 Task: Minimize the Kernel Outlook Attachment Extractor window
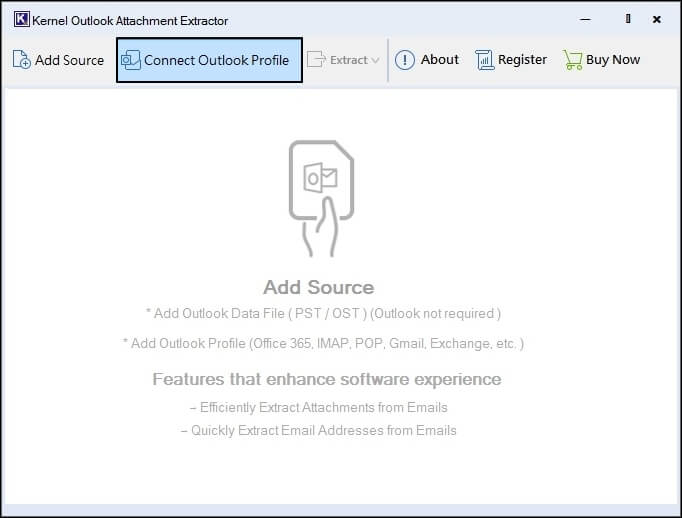coord(585,20)
